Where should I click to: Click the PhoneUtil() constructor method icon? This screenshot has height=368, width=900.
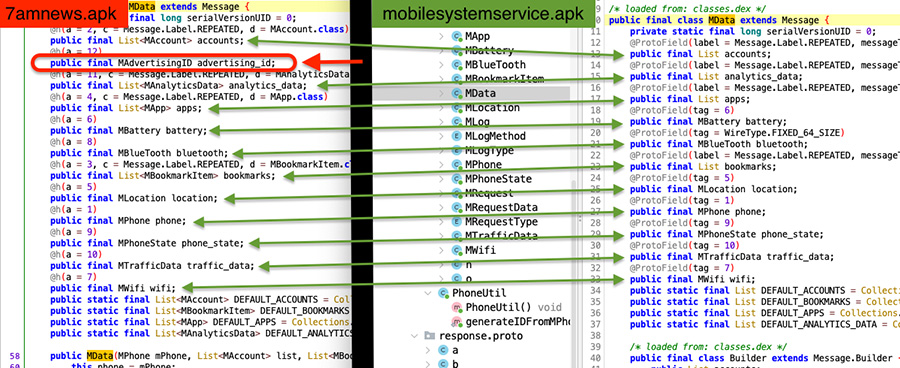[457, 307]
